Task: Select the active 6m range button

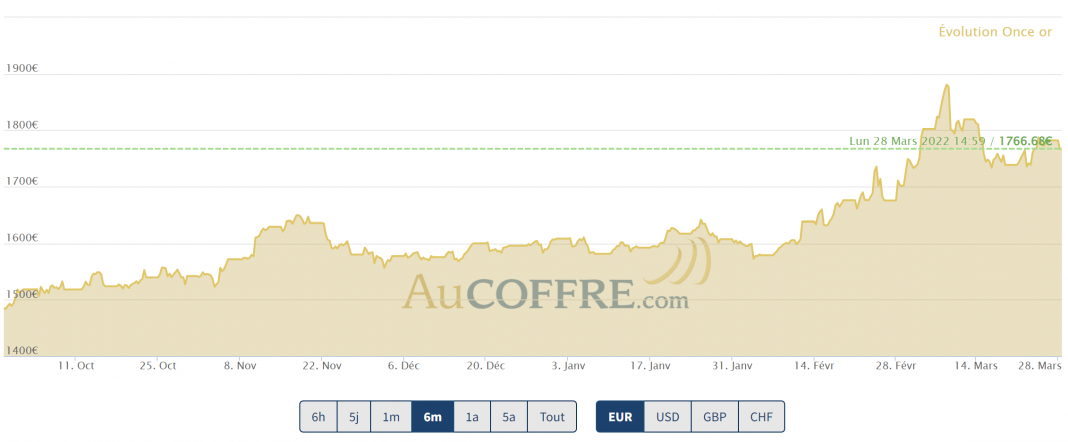Action: (432, 417)
